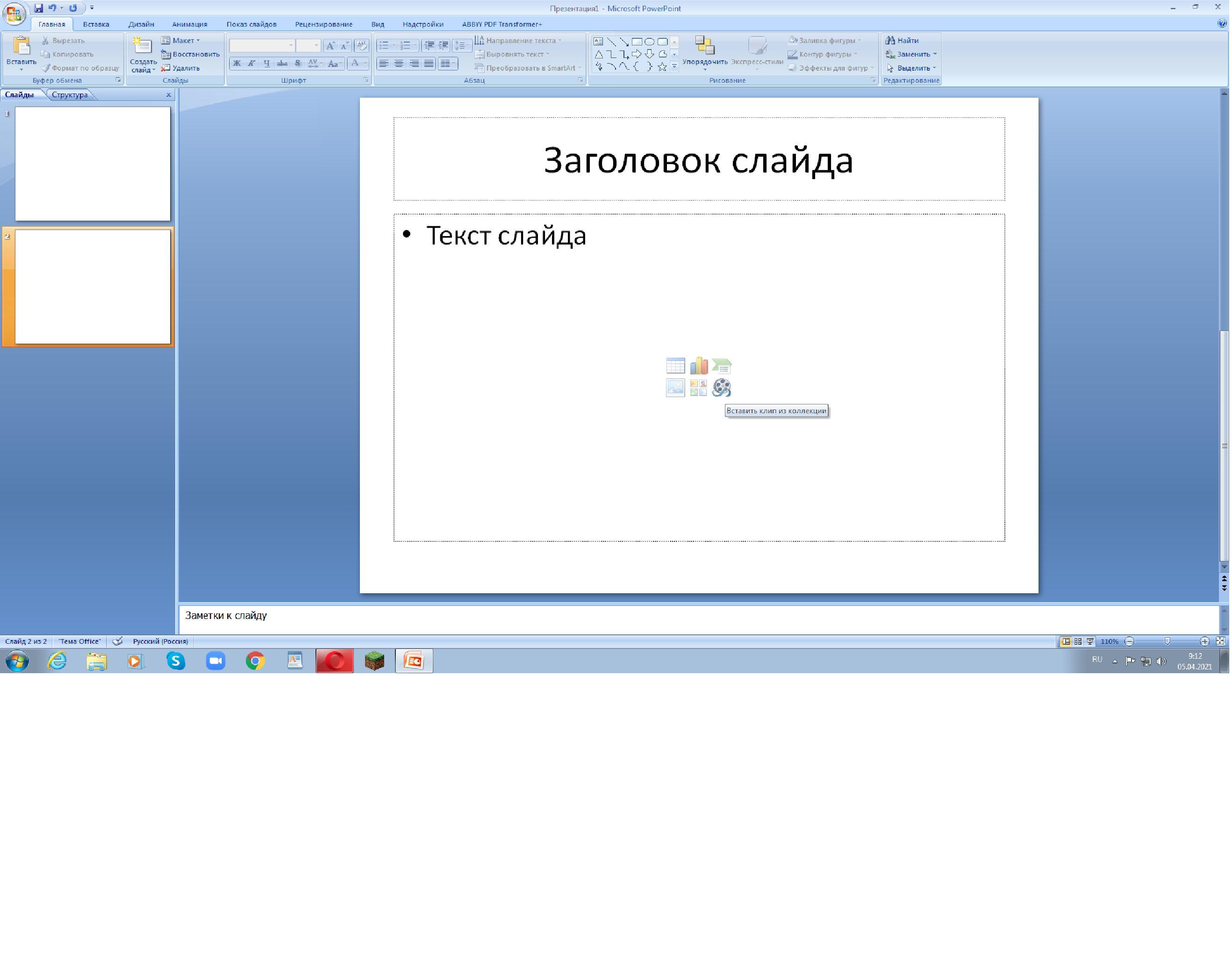
Task: Select slide 1 thumbnail
Action: click(x=93, y=164)
